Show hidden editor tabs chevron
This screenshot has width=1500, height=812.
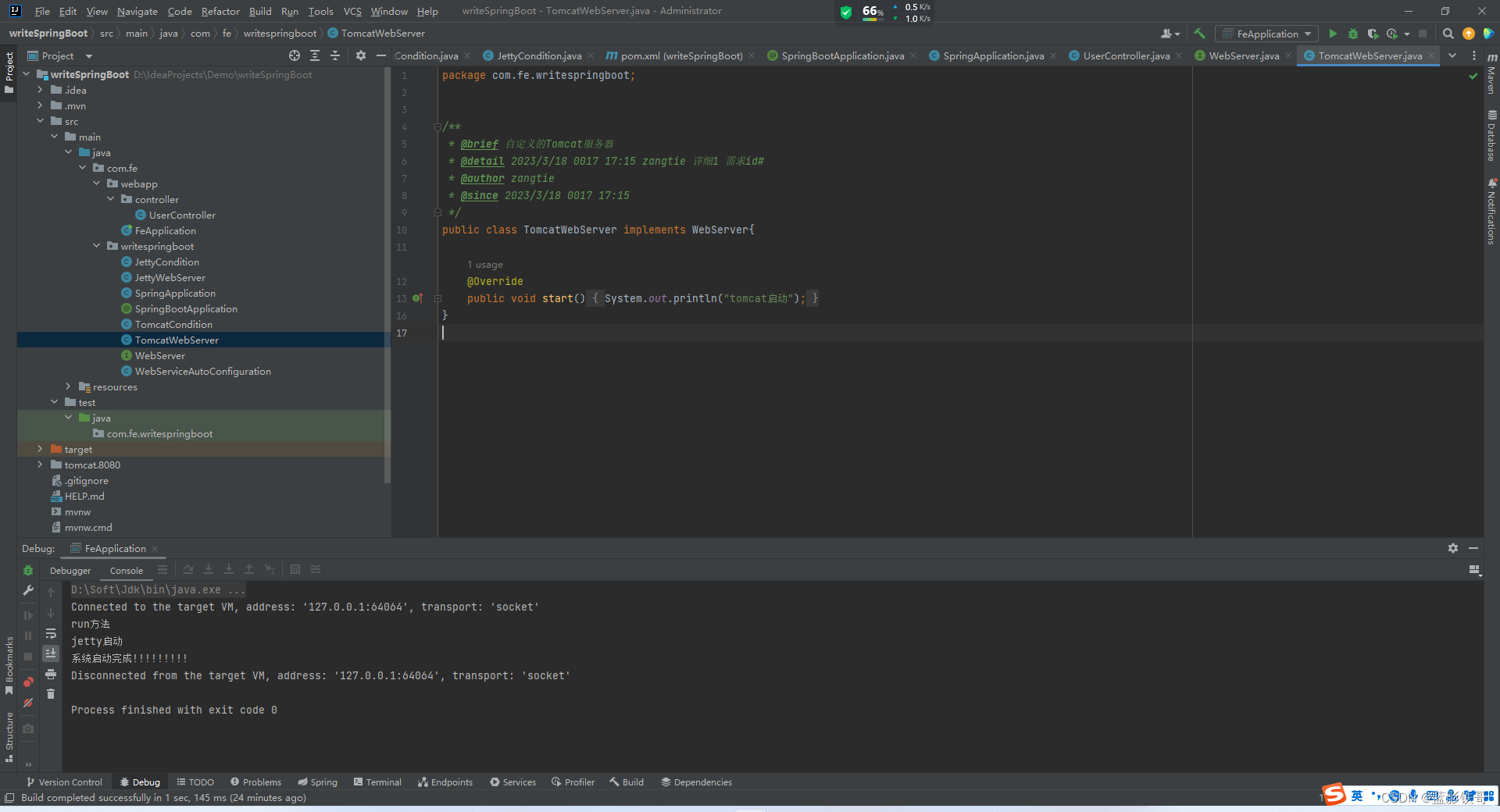(x=1452, y=55)
